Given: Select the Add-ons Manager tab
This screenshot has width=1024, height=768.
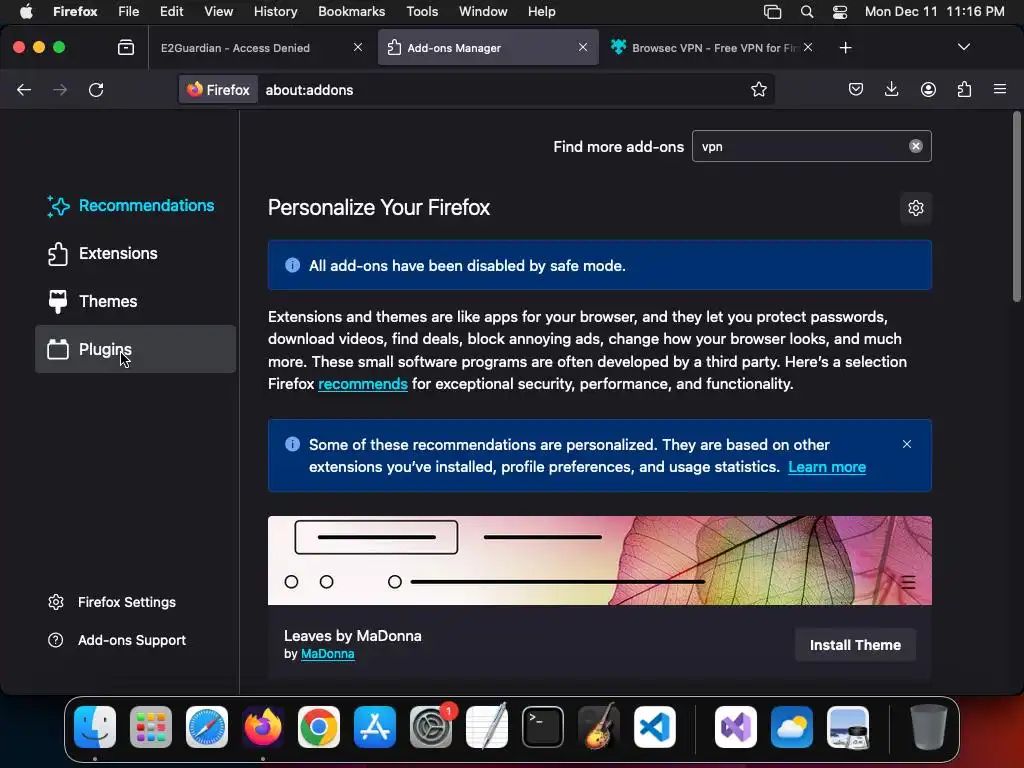Looking at the screenshot, I should (x=488, y=48).
